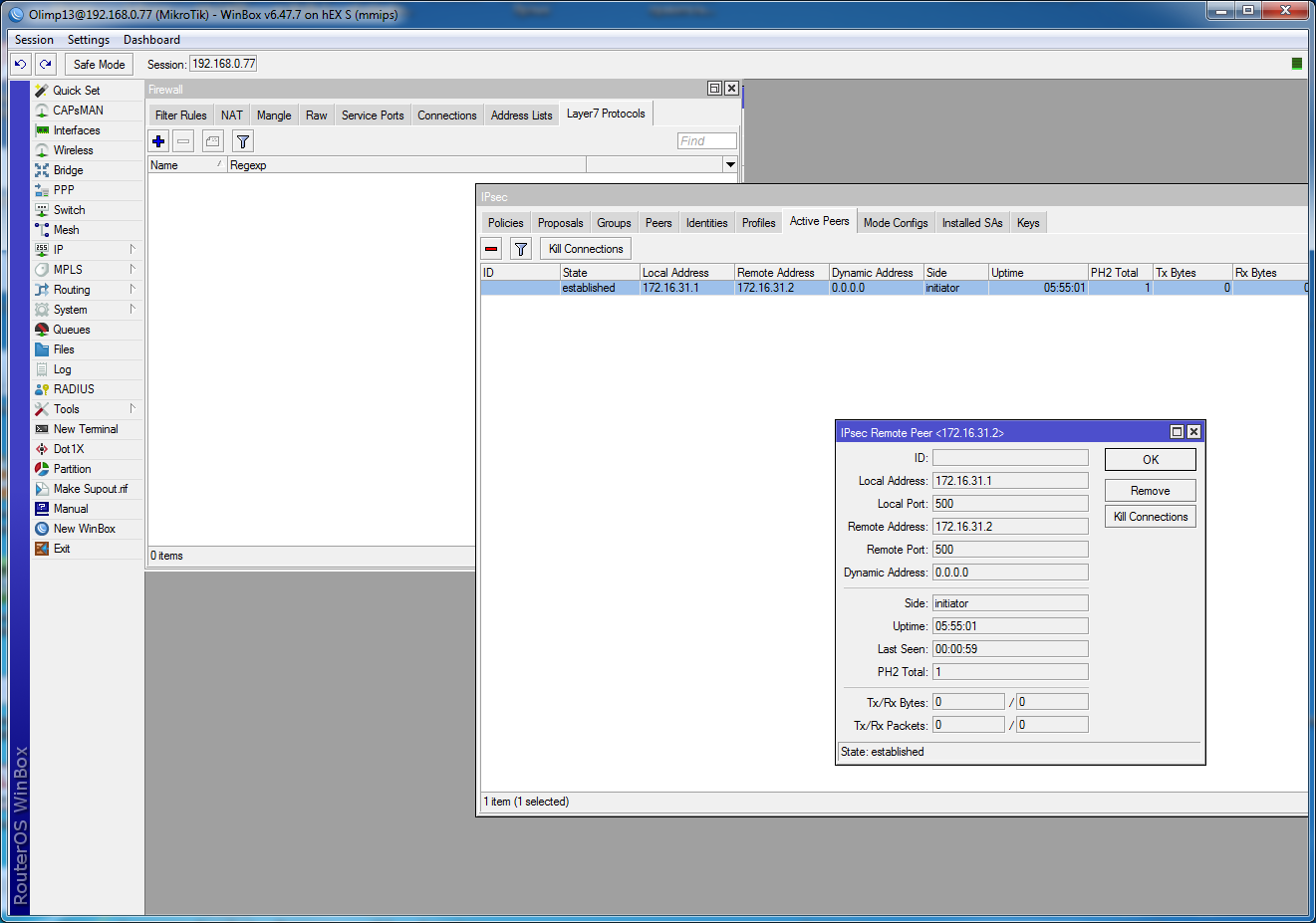Click the Undo arrow in the top toolbar
This screenshot has height=923, width=1316.
(21, 65)
